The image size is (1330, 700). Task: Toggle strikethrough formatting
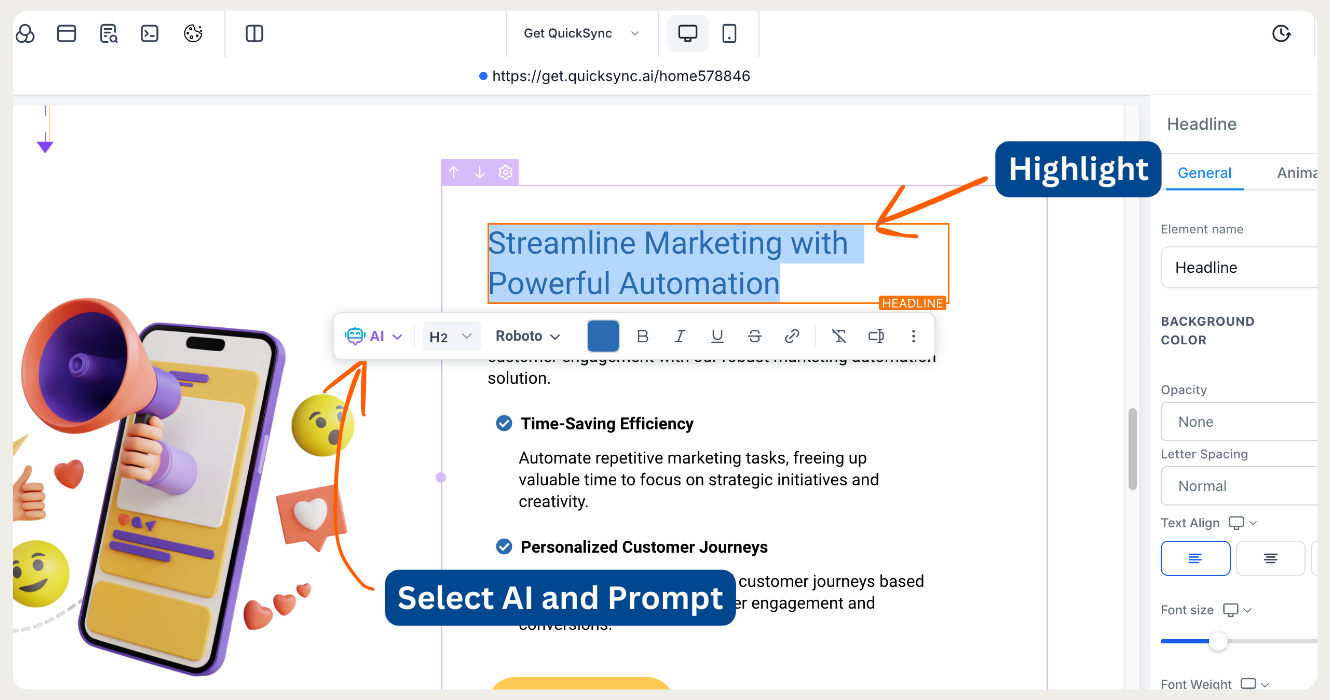click(754, 336)
